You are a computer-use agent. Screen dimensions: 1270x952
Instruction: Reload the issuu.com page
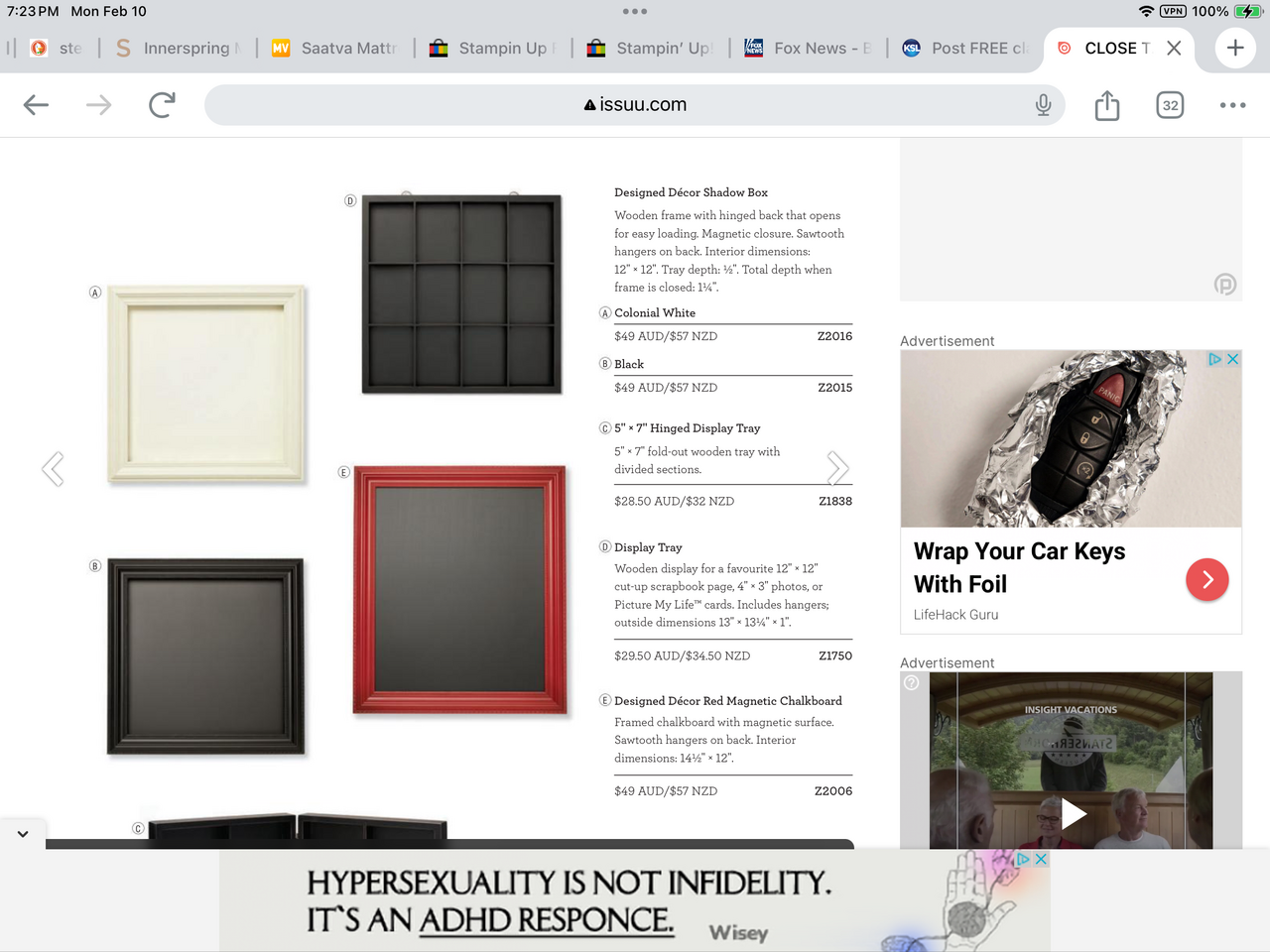pyautogui.click(x=162, y=105)
